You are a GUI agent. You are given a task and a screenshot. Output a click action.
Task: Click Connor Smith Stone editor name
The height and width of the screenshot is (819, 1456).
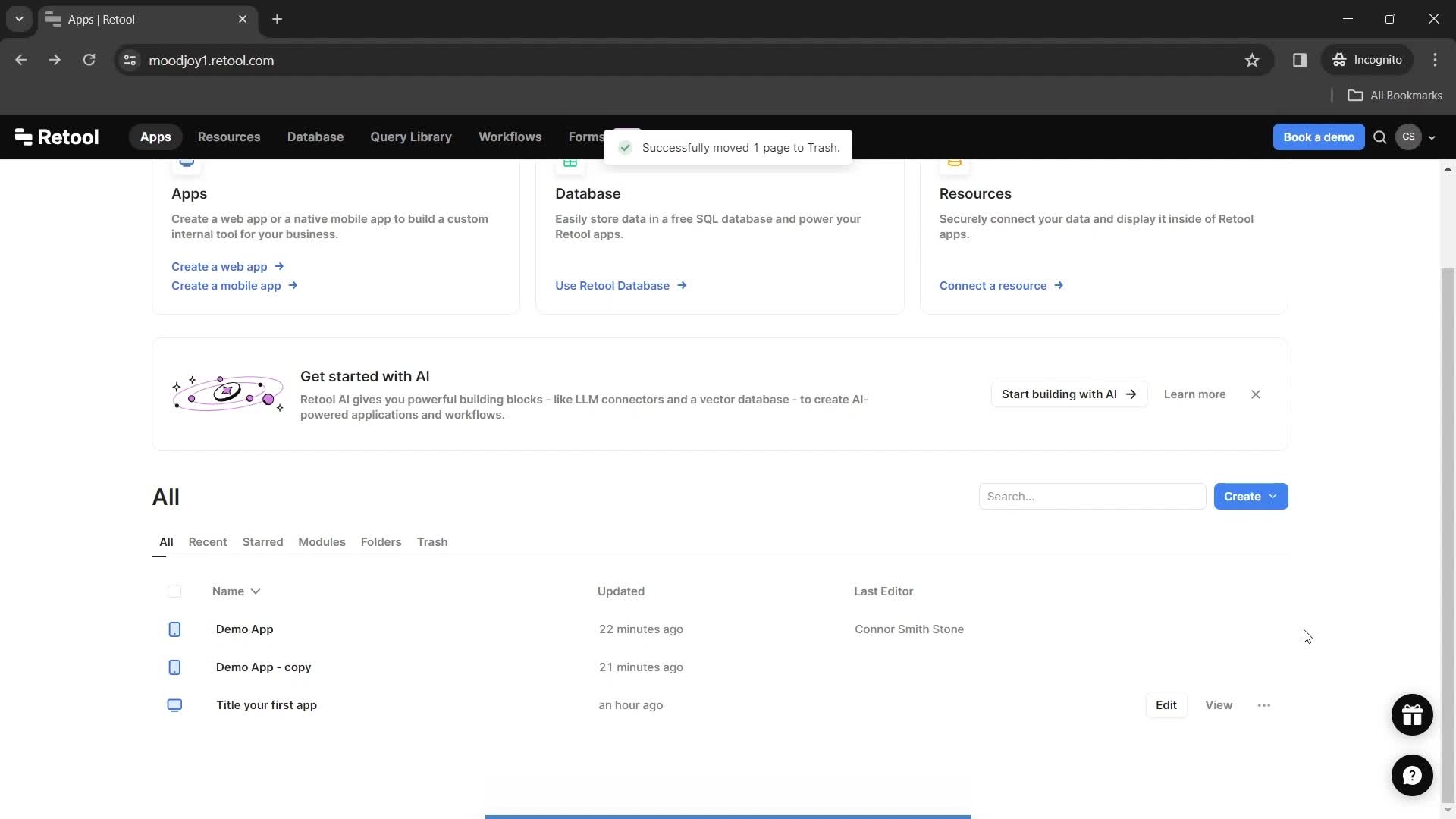click(x=909, y=629)
